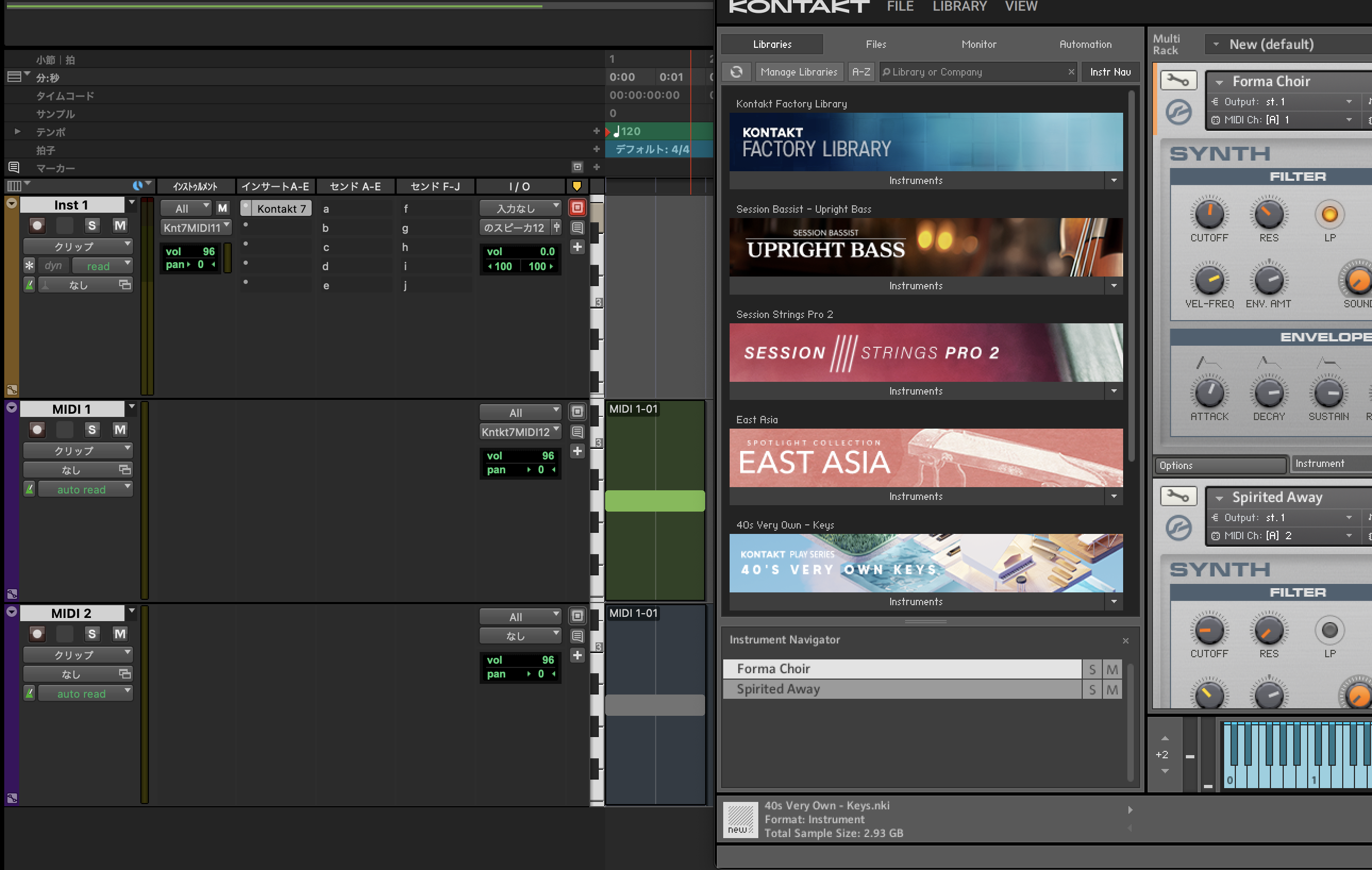1372x870 pixels.
Task: Expand the tempo ruler triangle
Action: point(18,131)
